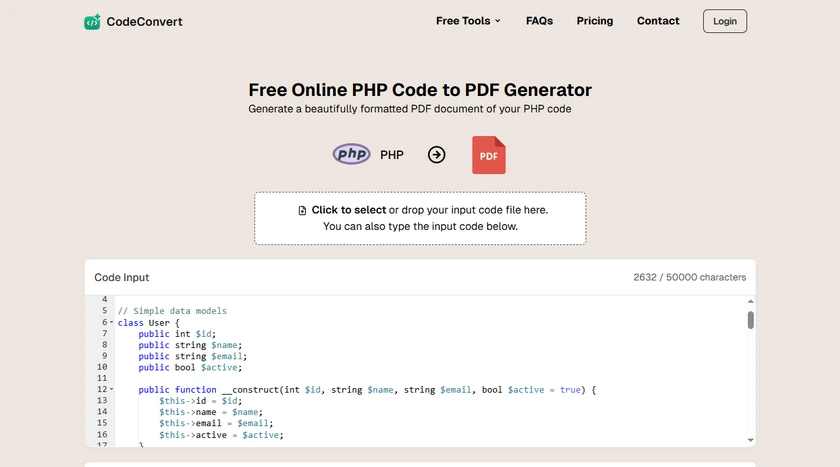This screenshot has width=840, height=467.
Task: Click the '// Simple data models' comment line
Action: [172, 311]
